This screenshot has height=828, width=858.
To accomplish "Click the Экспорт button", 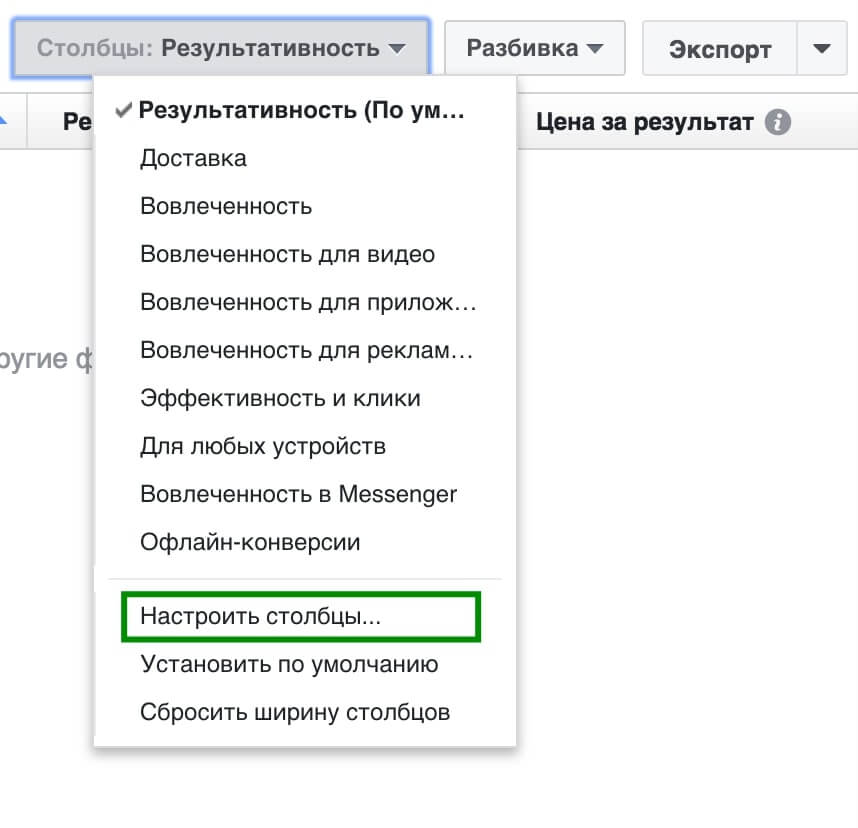I will click(x=718, y=48).
